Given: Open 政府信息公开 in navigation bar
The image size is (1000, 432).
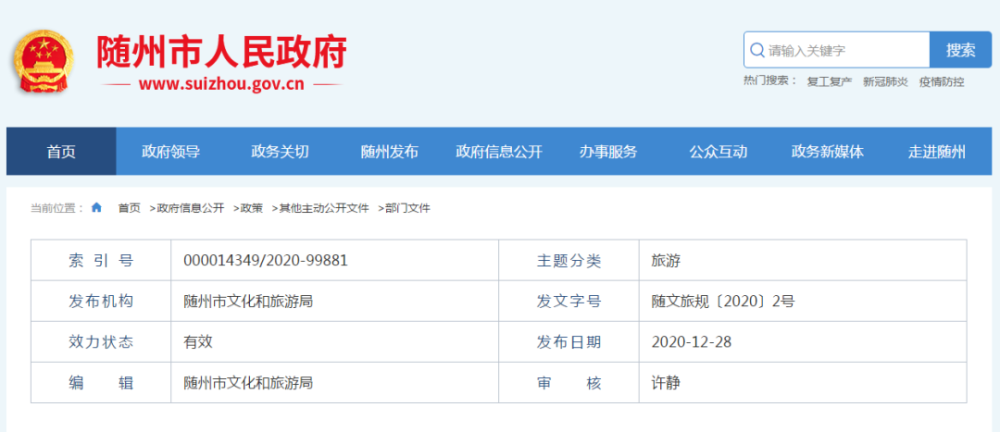Looking at the screenshot, I should point(498,152).
